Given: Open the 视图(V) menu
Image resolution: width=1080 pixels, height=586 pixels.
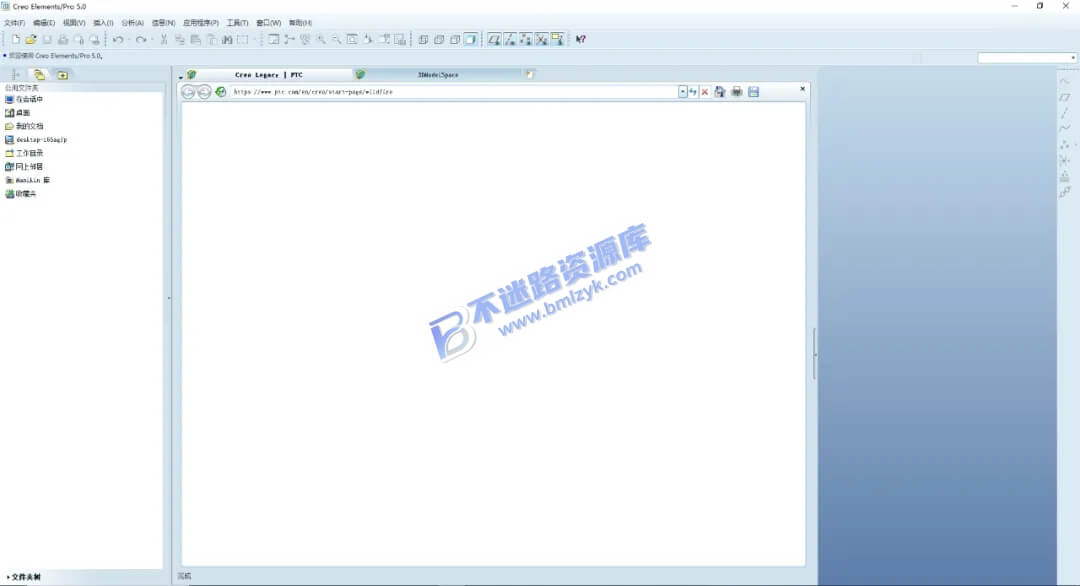Looking at the screenshot, I should click(74, 23).
